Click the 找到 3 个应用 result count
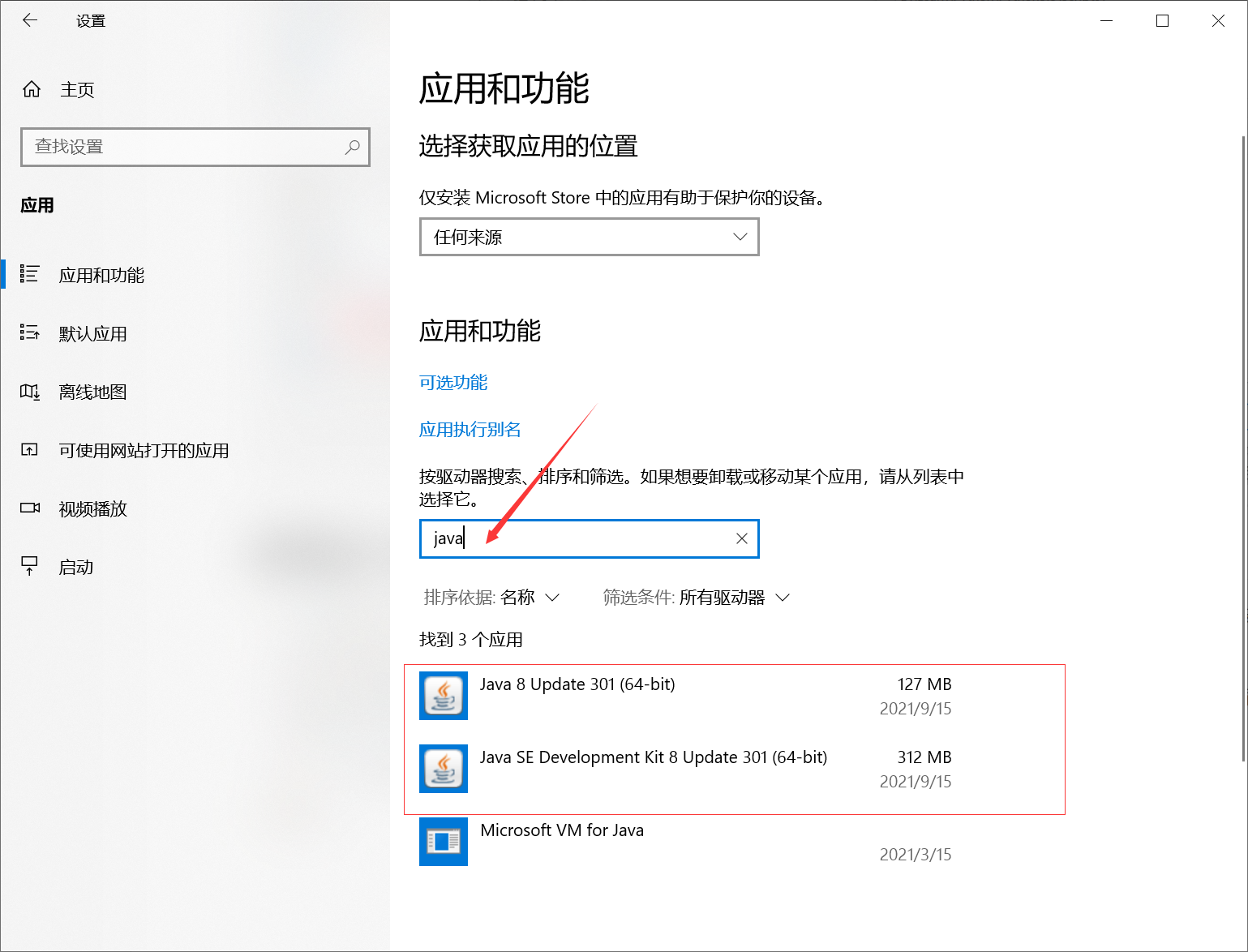The width and height of the screenshot is (1248, 952). tap(471, 640)
